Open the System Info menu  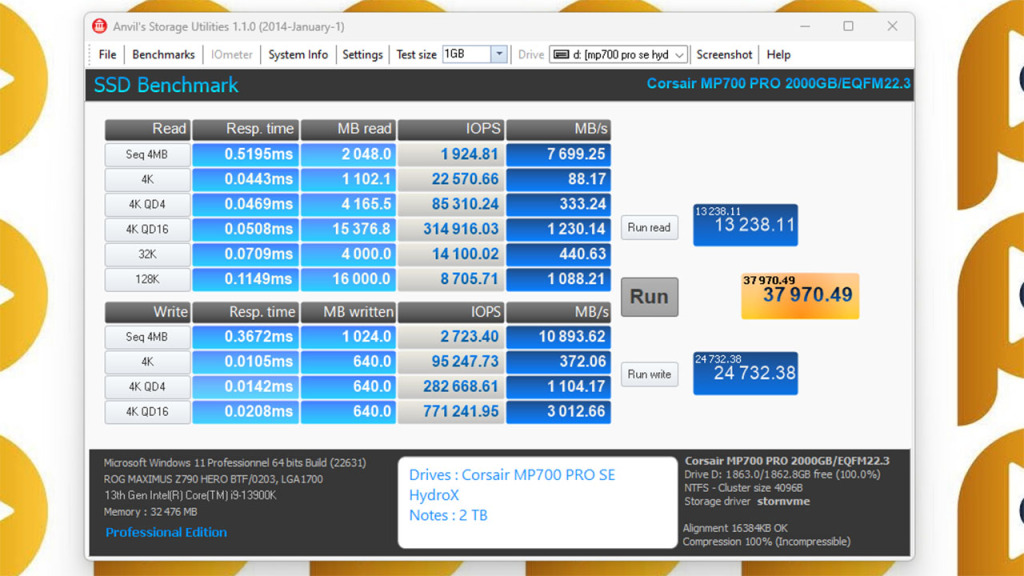point(298,55)
